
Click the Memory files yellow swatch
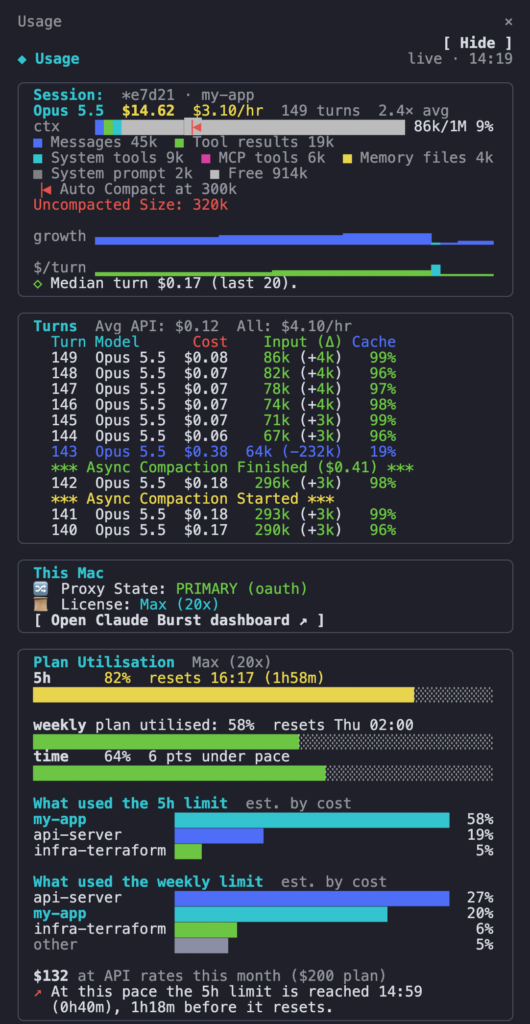(x=347, y=158)
